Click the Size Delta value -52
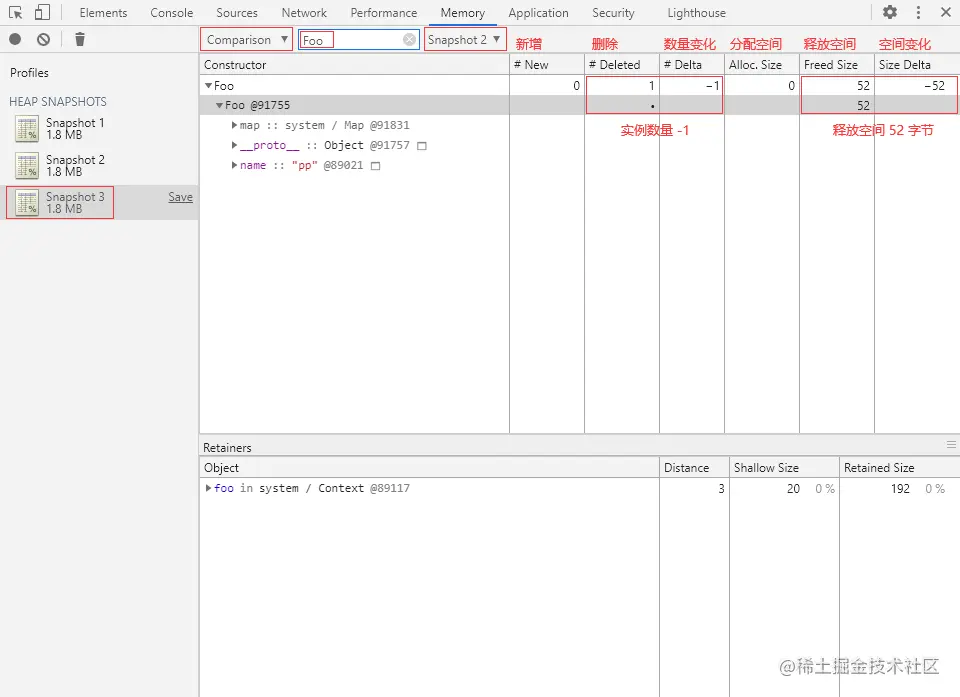 [x=934, y=86]
